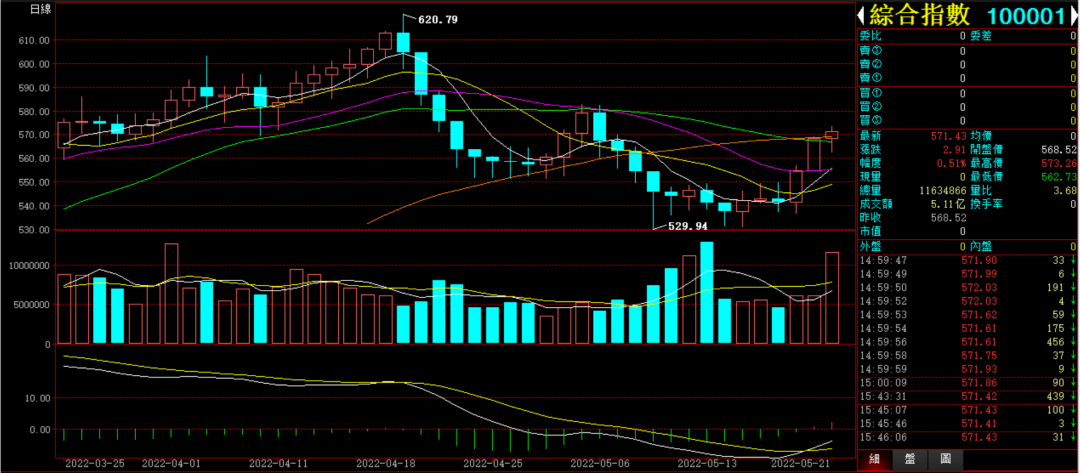Switch to the 盤 tab
The image size is (1080, 473).
click(910, 459)
